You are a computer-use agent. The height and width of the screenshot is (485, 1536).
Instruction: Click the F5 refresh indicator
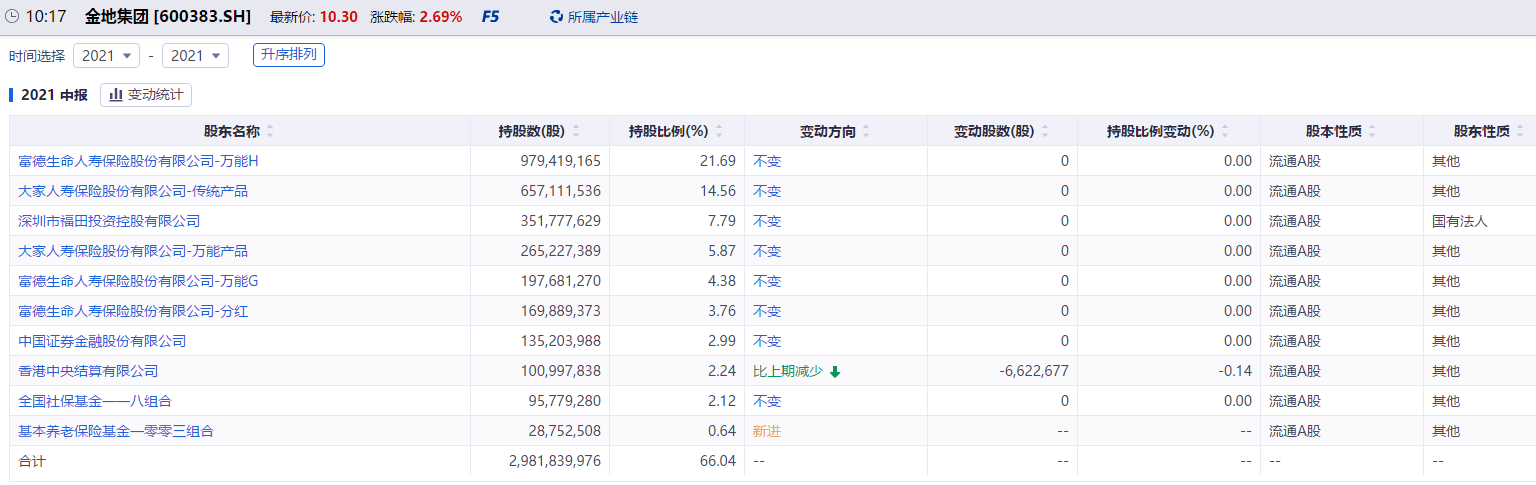click(x=490, y=17)
